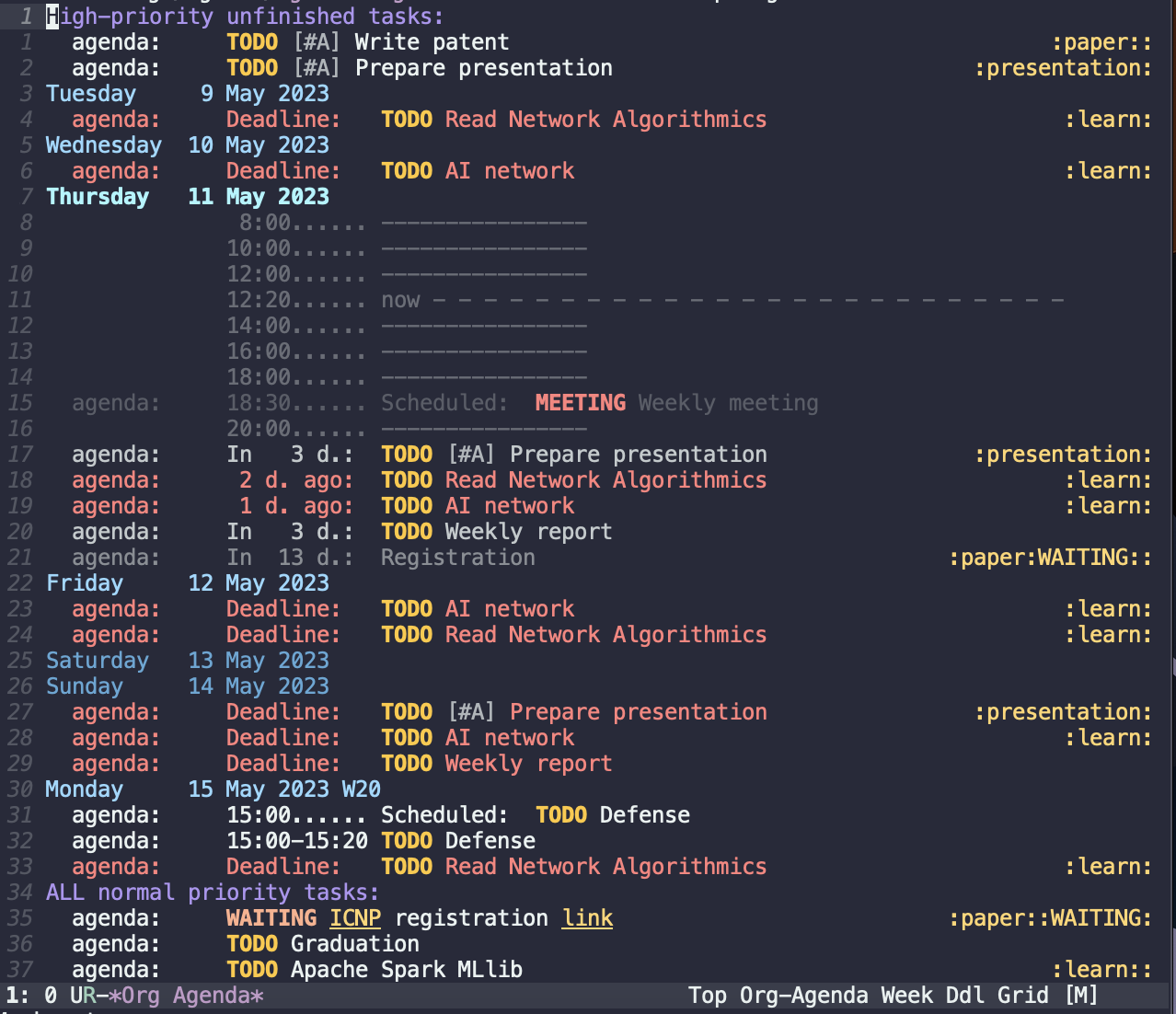Click the 8:00 time grid line
This screenshot has width=1176, height=1014.
(412, 223)
